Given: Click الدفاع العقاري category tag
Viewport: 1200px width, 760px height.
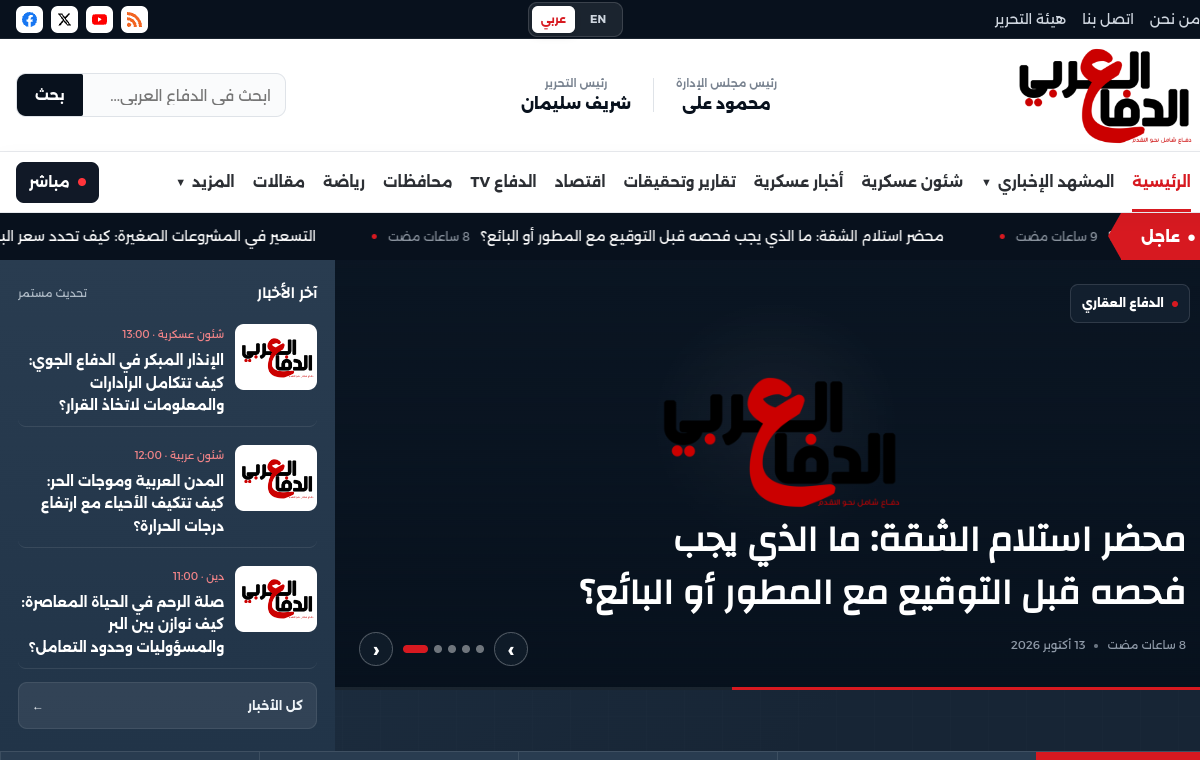Looking at the screenshot, I should 1130,303.
